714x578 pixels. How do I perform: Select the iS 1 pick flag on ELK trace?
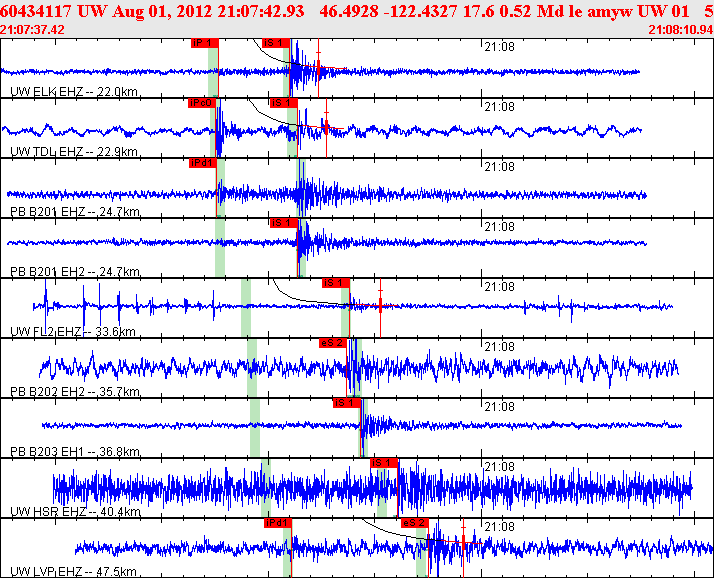(x=276, y=43)
